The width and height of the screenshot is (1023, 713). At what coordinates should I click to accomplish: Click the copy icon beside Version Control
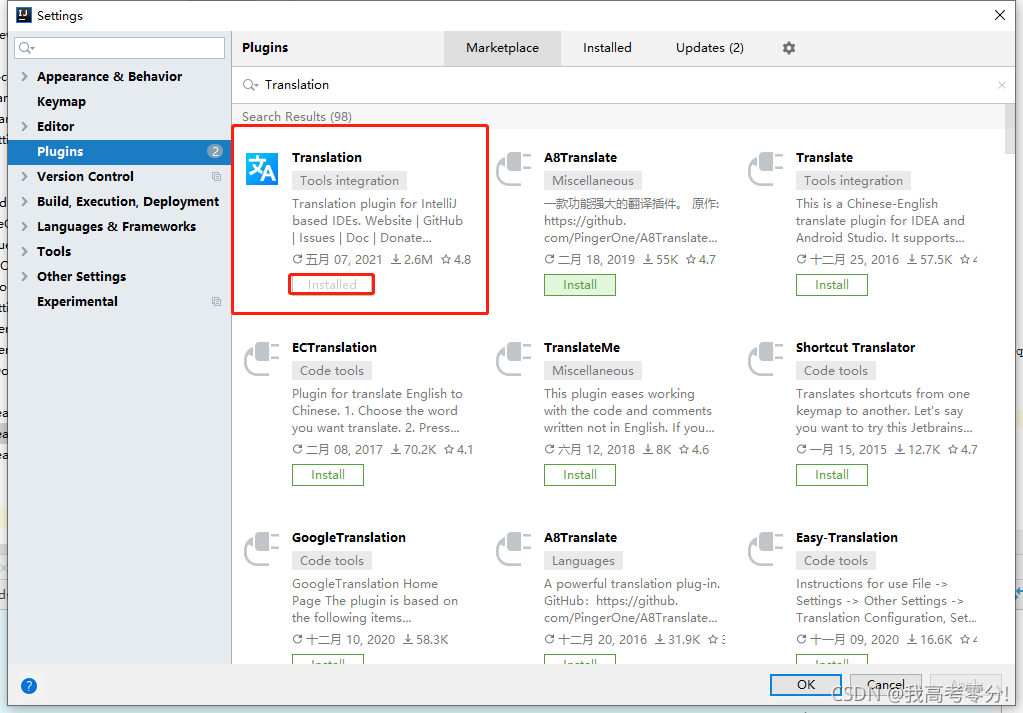tap(217, 177)
